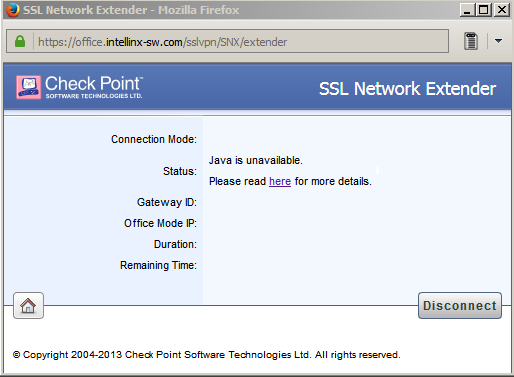This screenshot has width=514, height=377.
Task: Open the "here" link for details
Action: pos(280,181)
